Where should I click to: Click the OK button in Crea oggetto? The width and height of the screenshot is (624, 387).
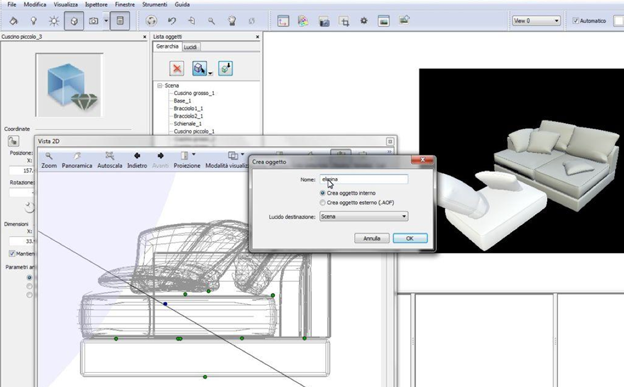click(410, 238)
